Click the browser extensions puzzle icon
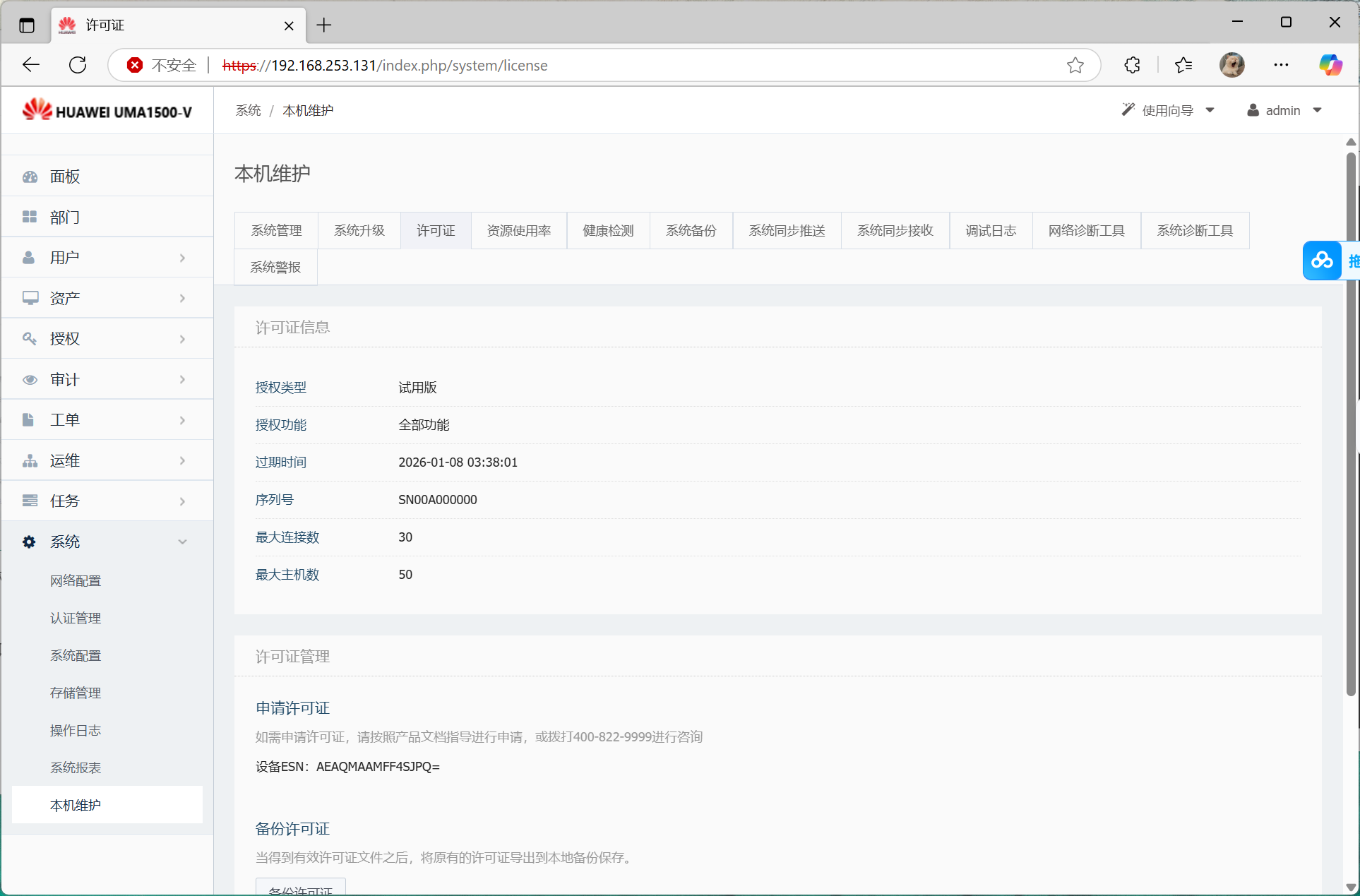 pyautogui.click(x=1132, y=65)
